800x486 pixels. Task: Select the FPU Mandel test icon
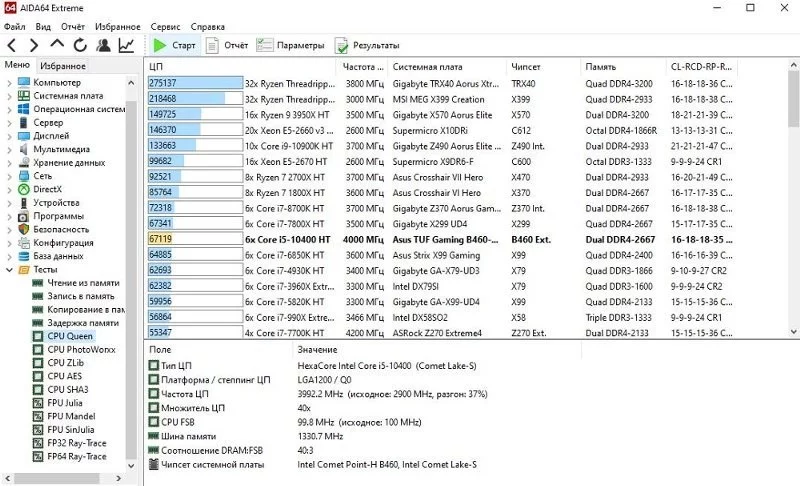[x=38, y=416]
